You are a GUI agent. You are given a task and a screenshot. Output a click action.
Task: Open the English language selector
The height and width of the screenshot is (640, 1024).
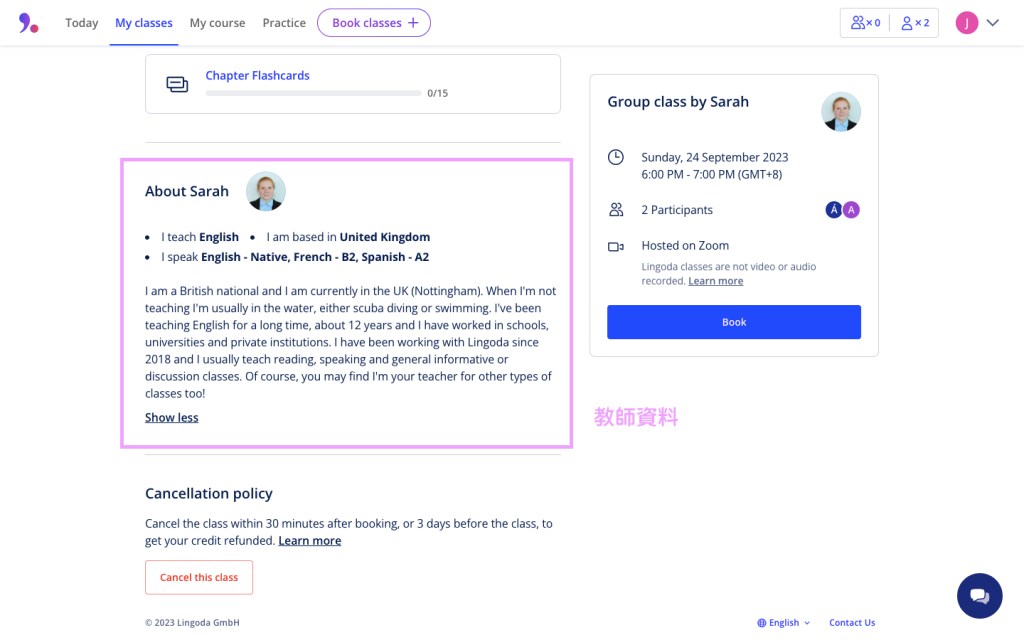click(784, 623)
